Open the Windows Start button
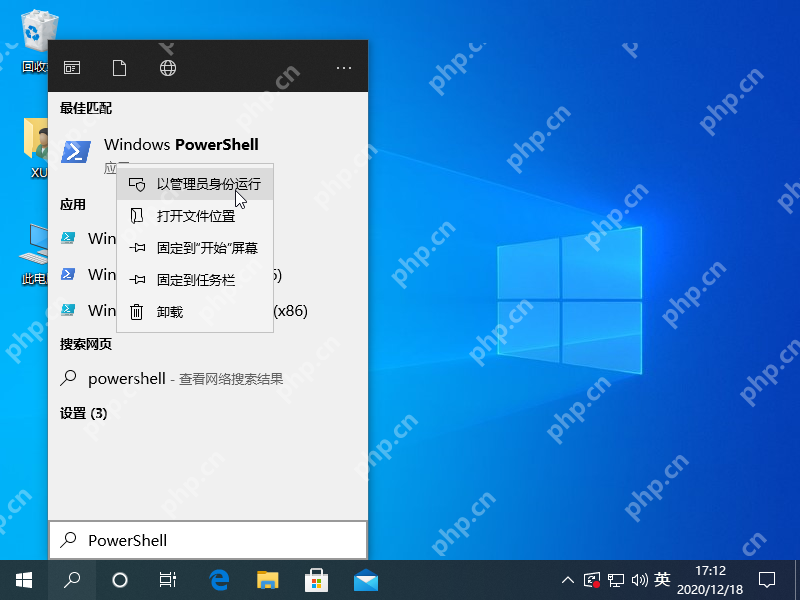Screen dimensions: 800x600 click(24, 579)
